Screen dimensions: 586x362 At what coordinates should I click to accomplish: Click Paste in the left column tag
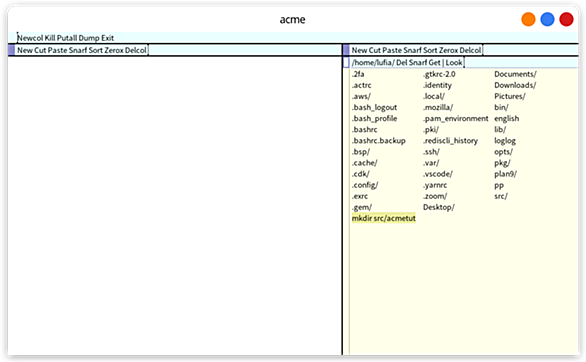tap(58, 50)
